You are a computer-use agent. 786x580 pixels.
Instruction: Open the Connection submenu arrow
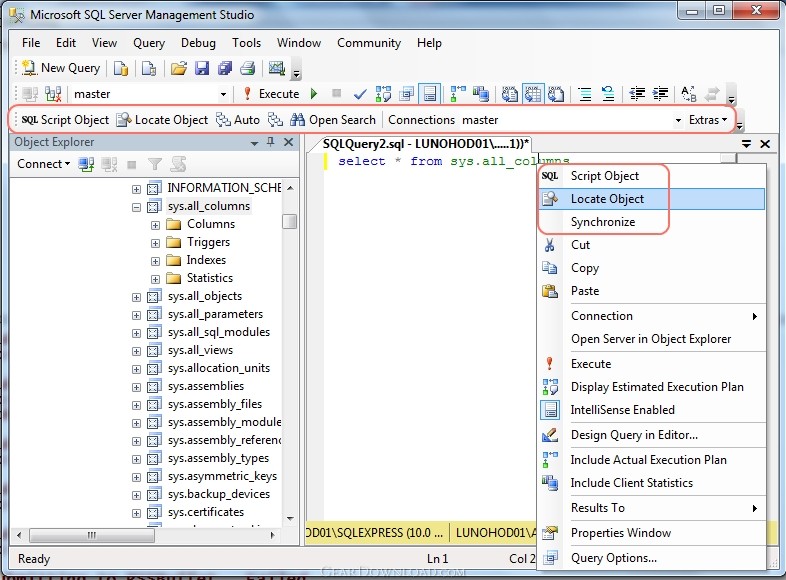[x=754, y=316]
